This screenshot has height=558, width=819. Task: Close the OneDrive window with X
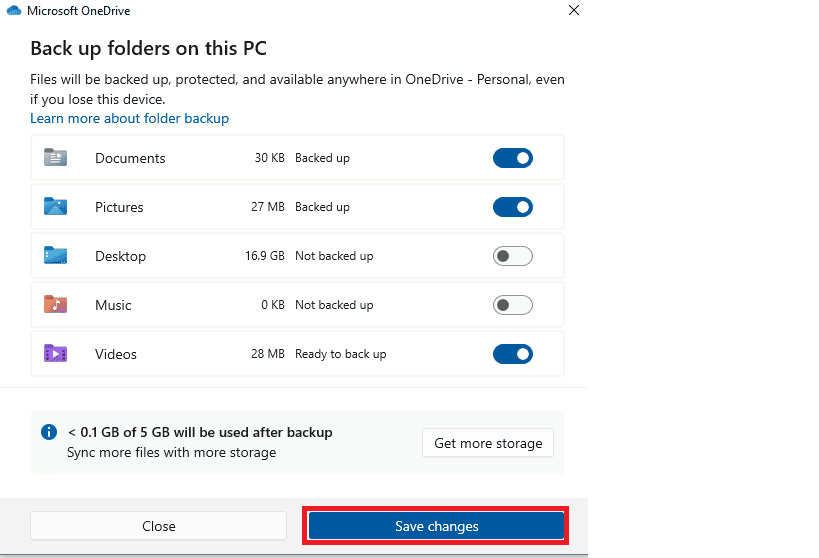tap(574, 10)
